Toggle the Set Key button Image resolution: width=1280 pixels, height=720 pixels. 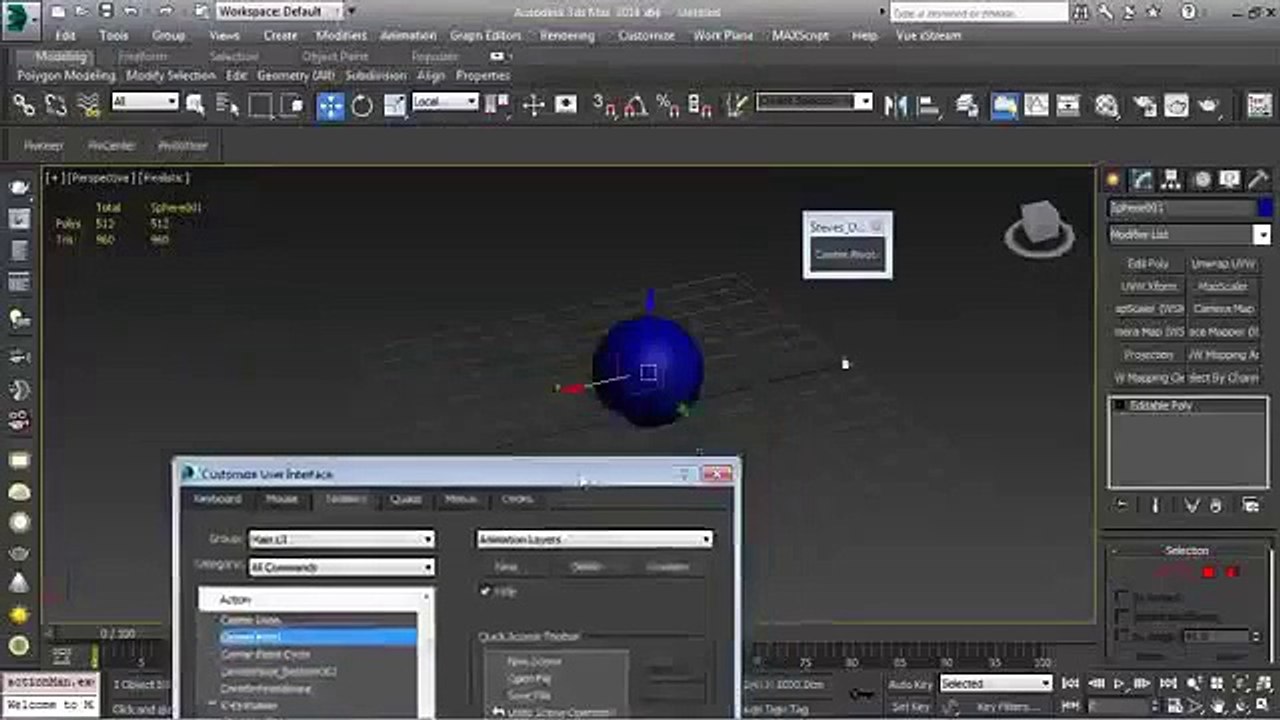[910, 707]
